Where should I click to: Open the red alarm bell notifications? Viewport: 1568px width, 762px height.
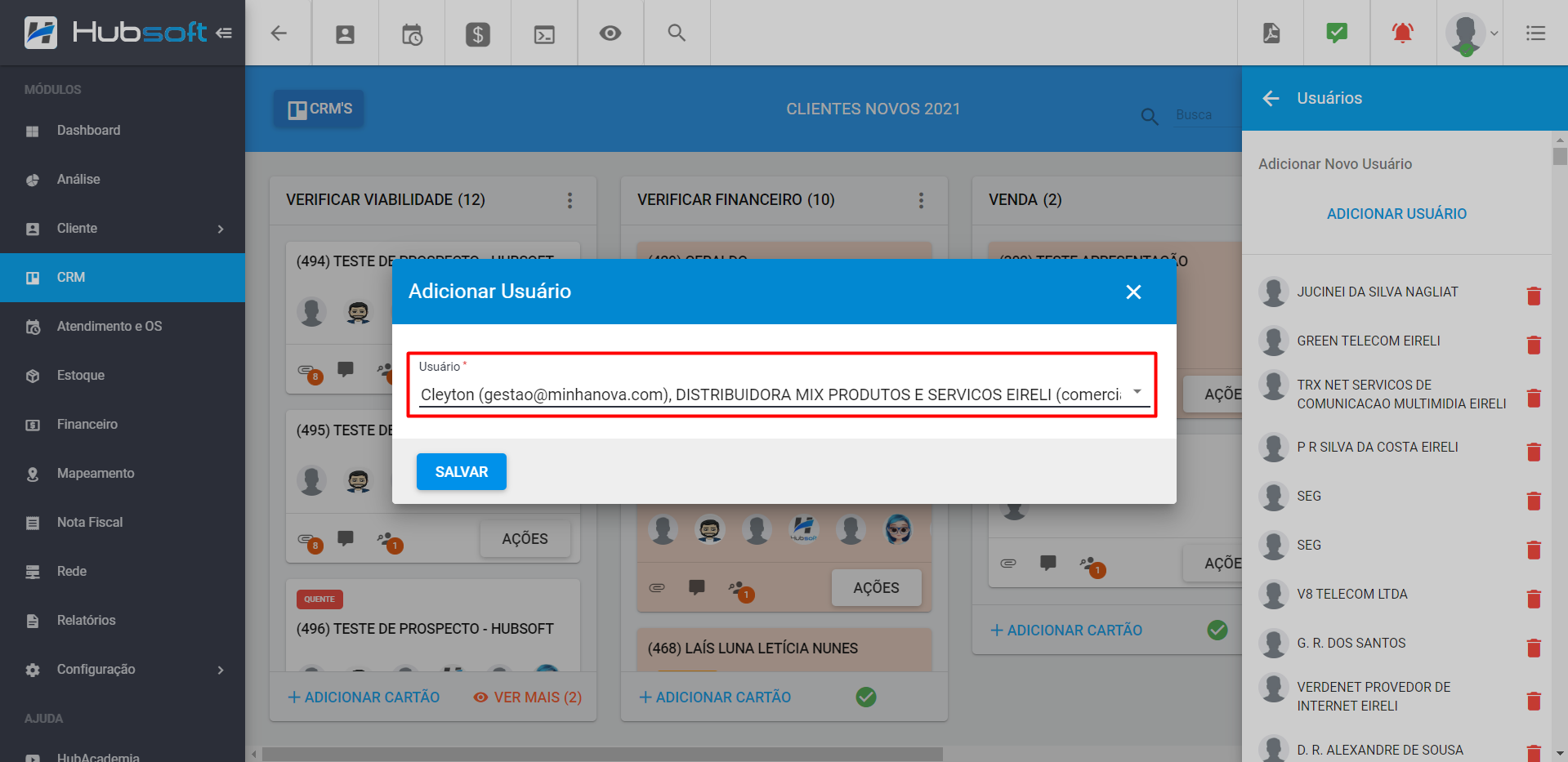1403,33
